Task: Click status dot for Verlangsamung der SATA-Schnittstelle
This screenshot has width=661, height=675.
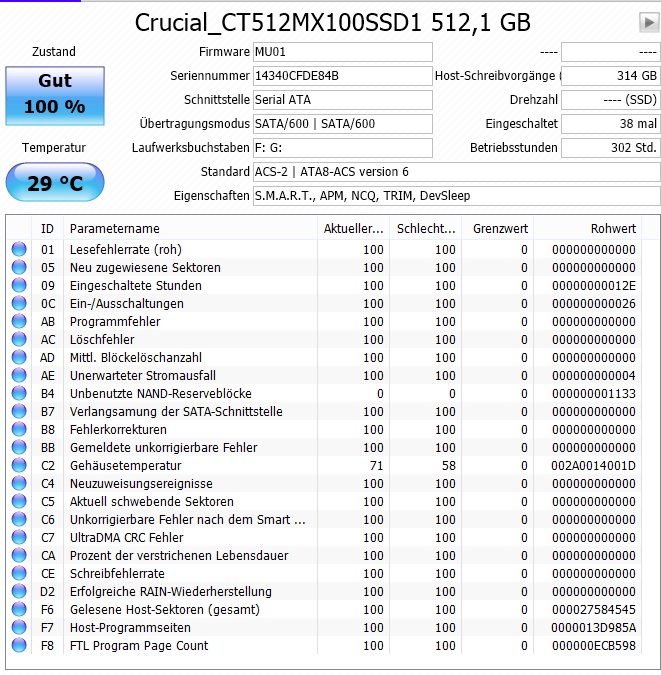Action: (19, 412)
